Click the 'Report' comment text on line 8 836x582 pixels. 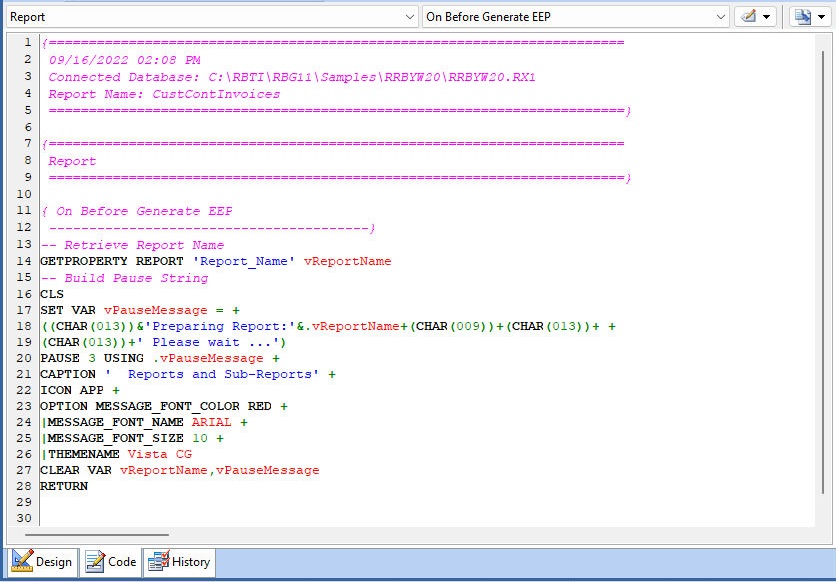(72, 161)
